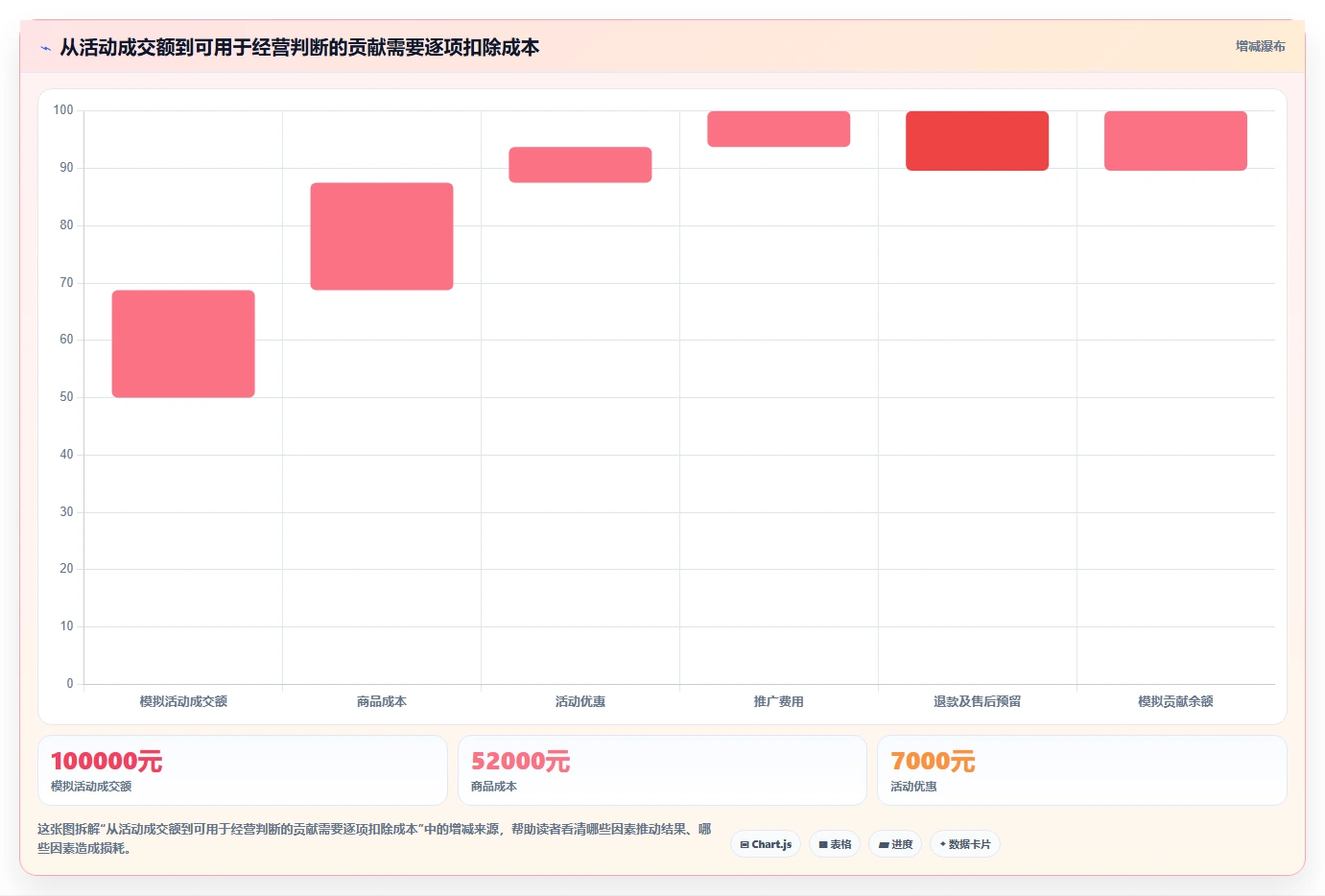
Task: Click the x-axis label 活动优惠
Action: tap(580, 701)
